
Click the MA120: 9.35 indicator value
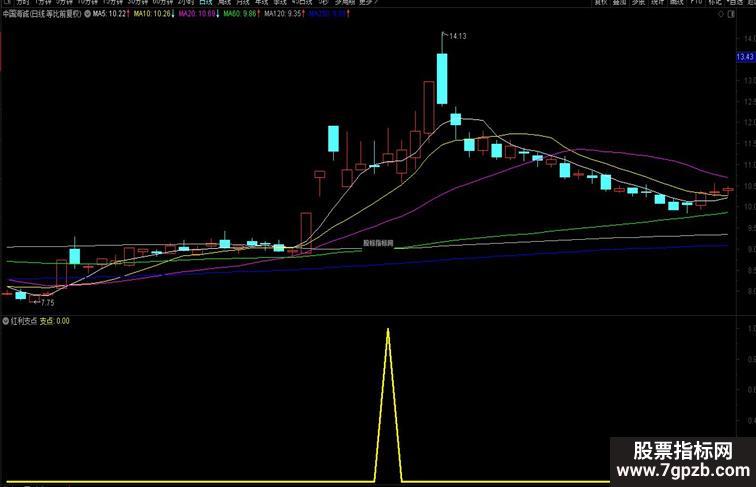coord(282,14)
